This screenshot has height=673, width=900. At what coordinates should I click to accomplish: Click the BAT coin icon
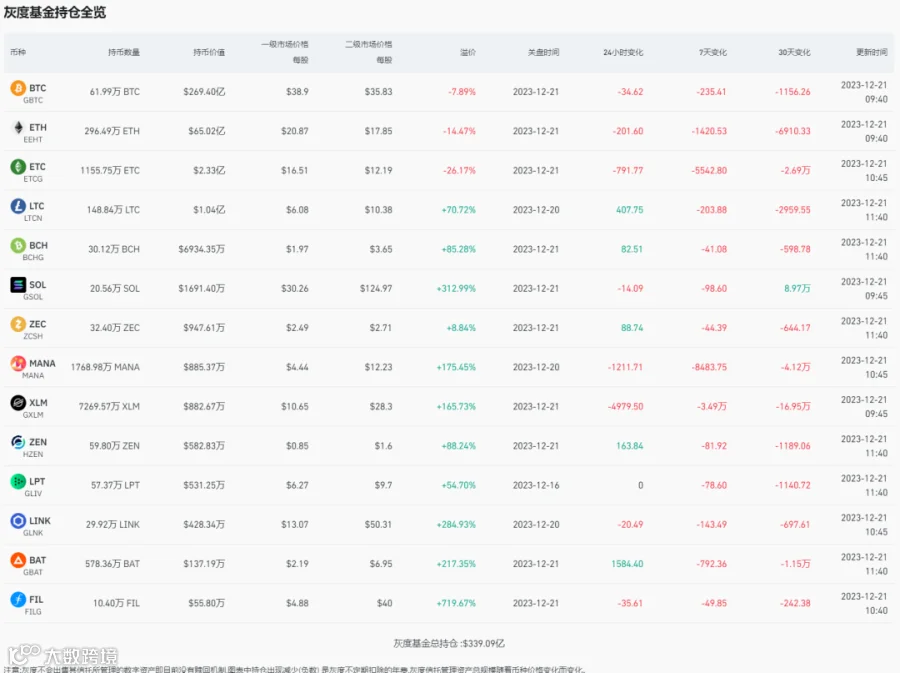tap(18, 560)
